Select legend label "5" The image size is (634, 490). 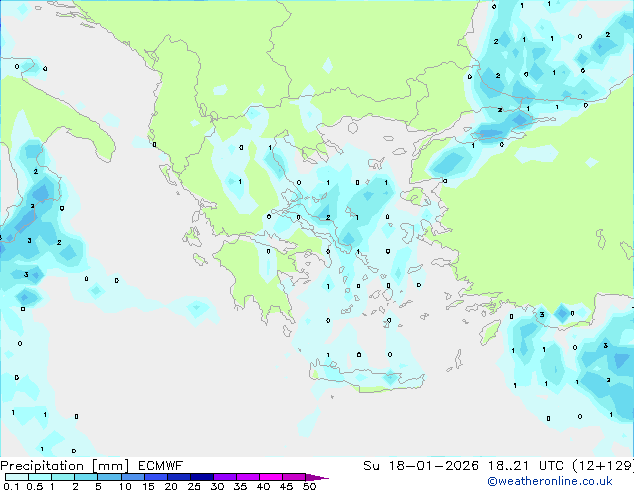tap(98, 486)
